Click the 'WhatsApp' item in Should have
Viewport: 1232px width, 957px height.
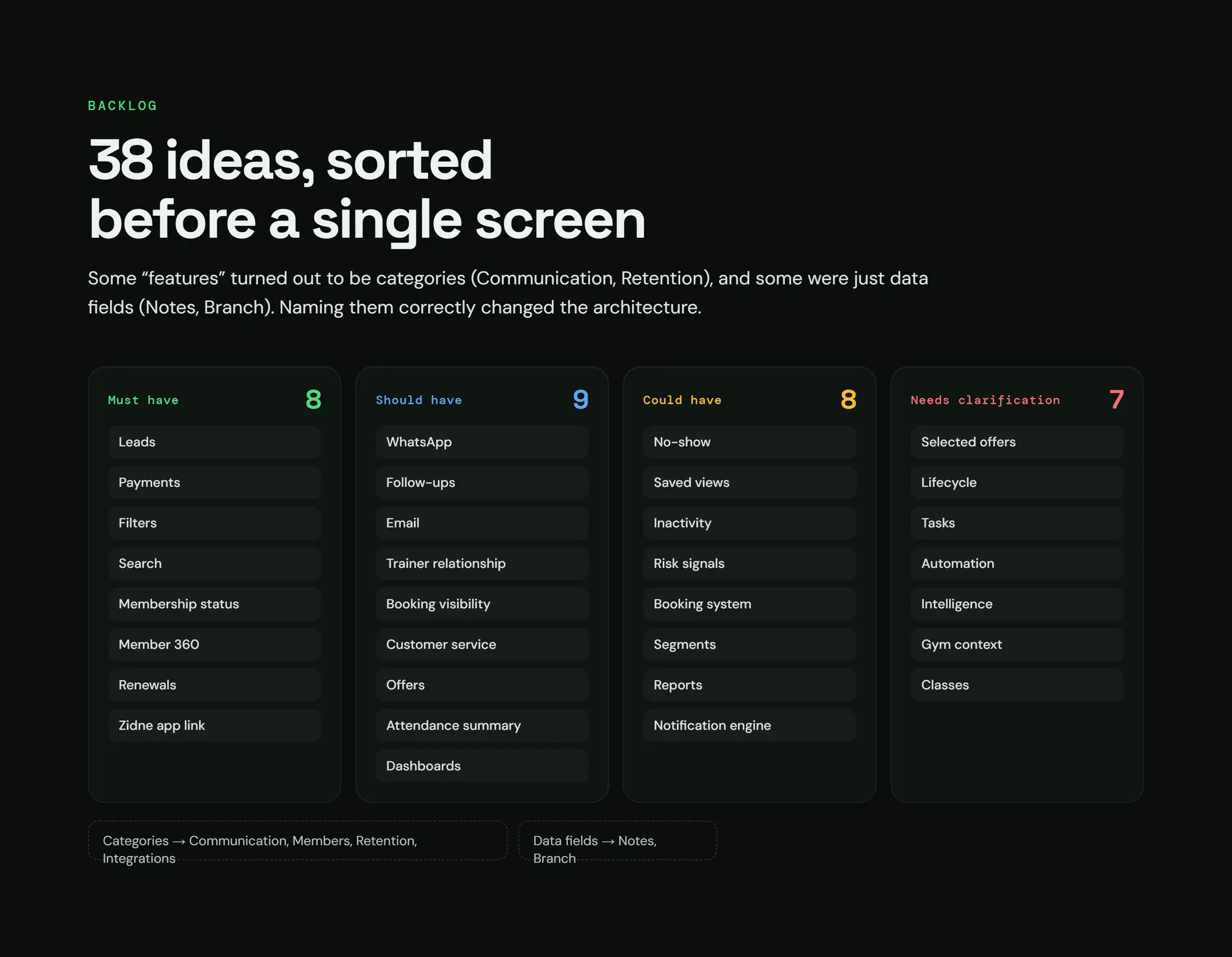click(482, 442)
